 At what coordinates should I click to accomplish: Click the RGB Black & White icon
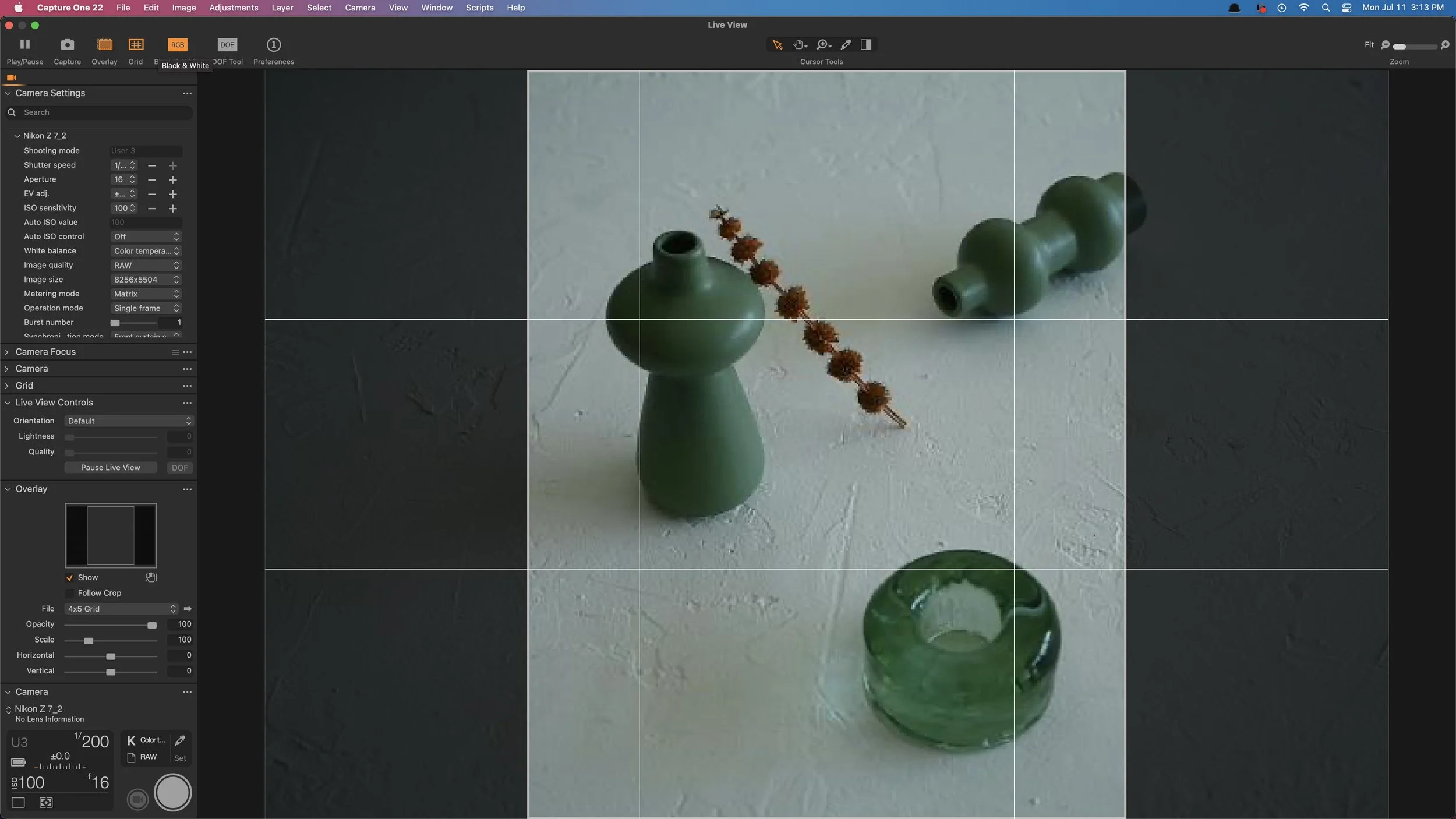(x=178, y=45)
